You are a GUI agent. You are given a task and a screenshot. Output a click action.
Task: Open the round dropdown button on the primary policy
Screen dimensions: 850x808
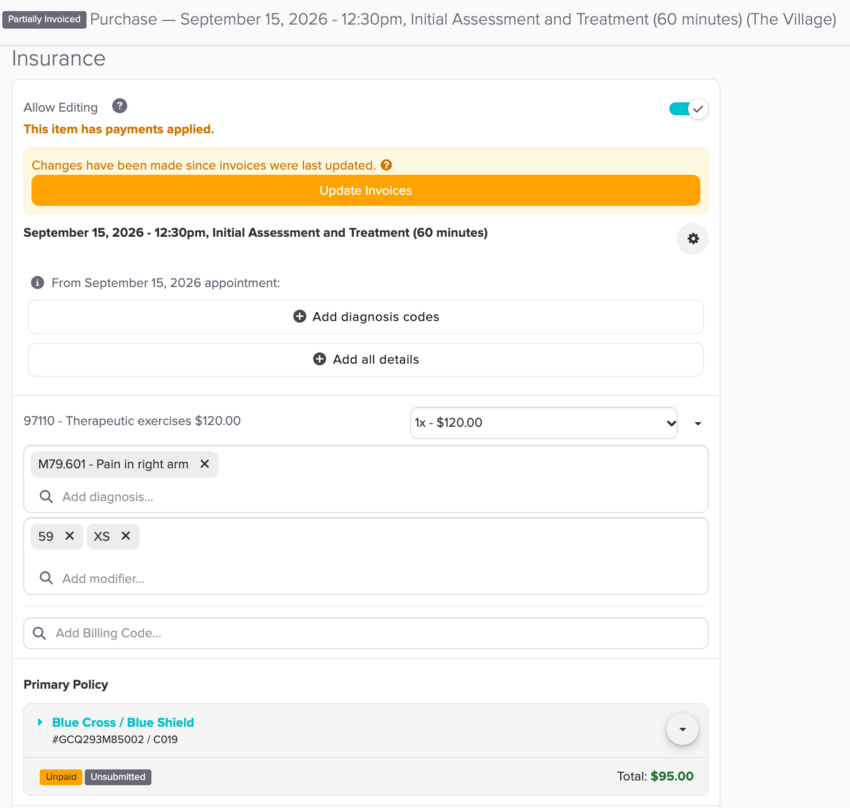(682, 729)
